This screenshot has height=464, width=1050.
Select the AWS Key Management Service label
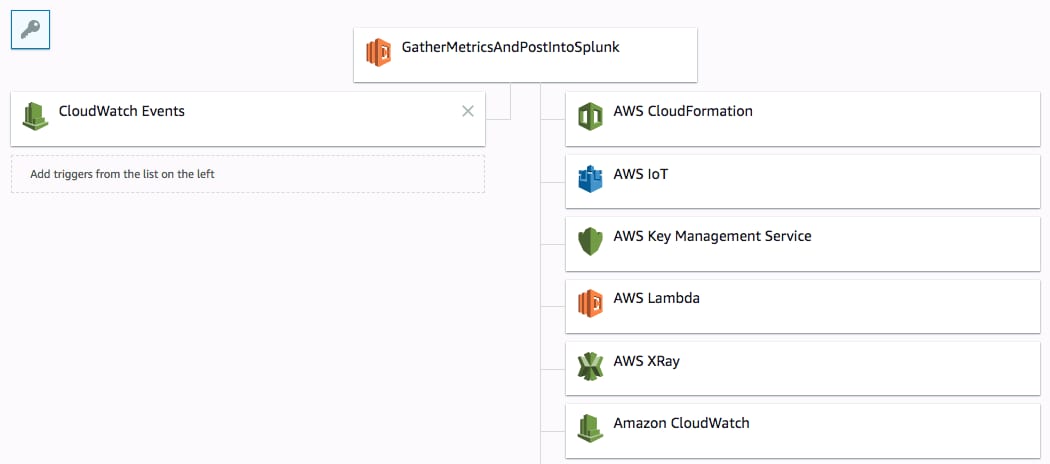tap(712, 236)
